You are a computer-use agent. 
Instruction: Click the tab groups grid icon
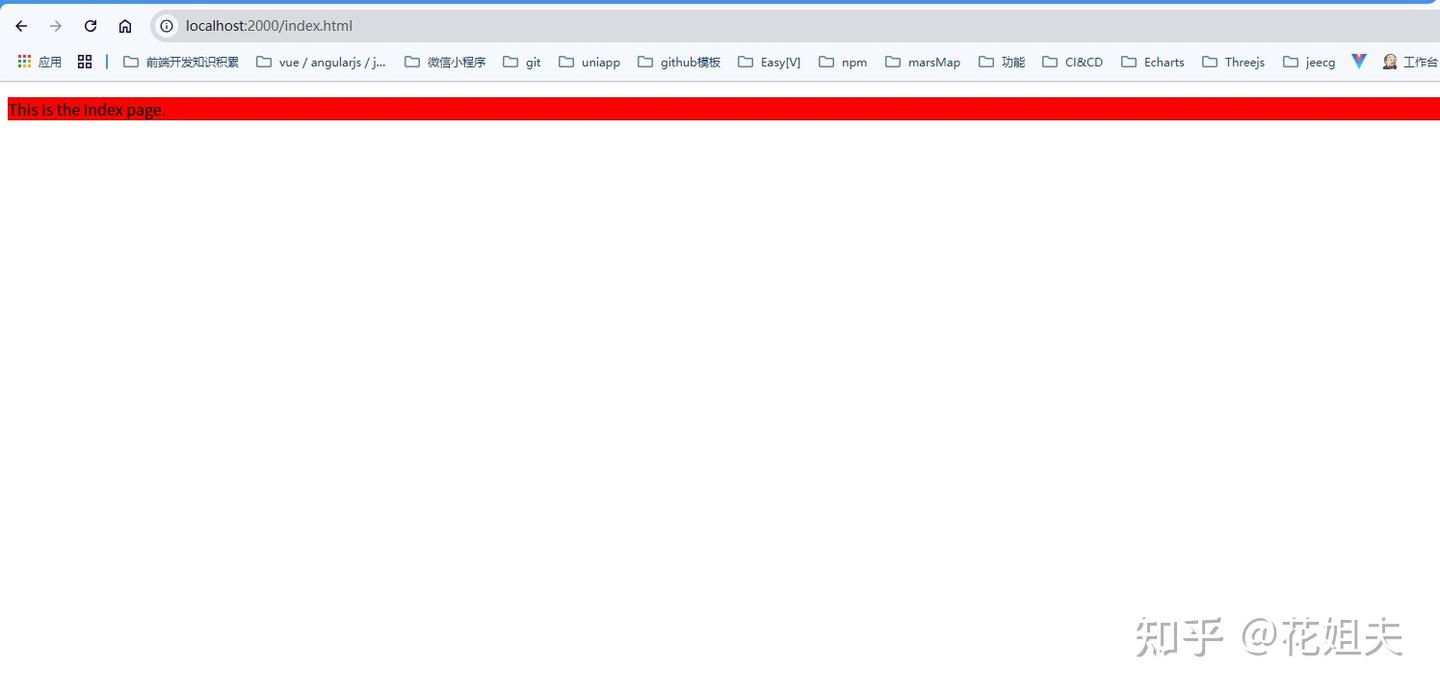pos(85,62)
